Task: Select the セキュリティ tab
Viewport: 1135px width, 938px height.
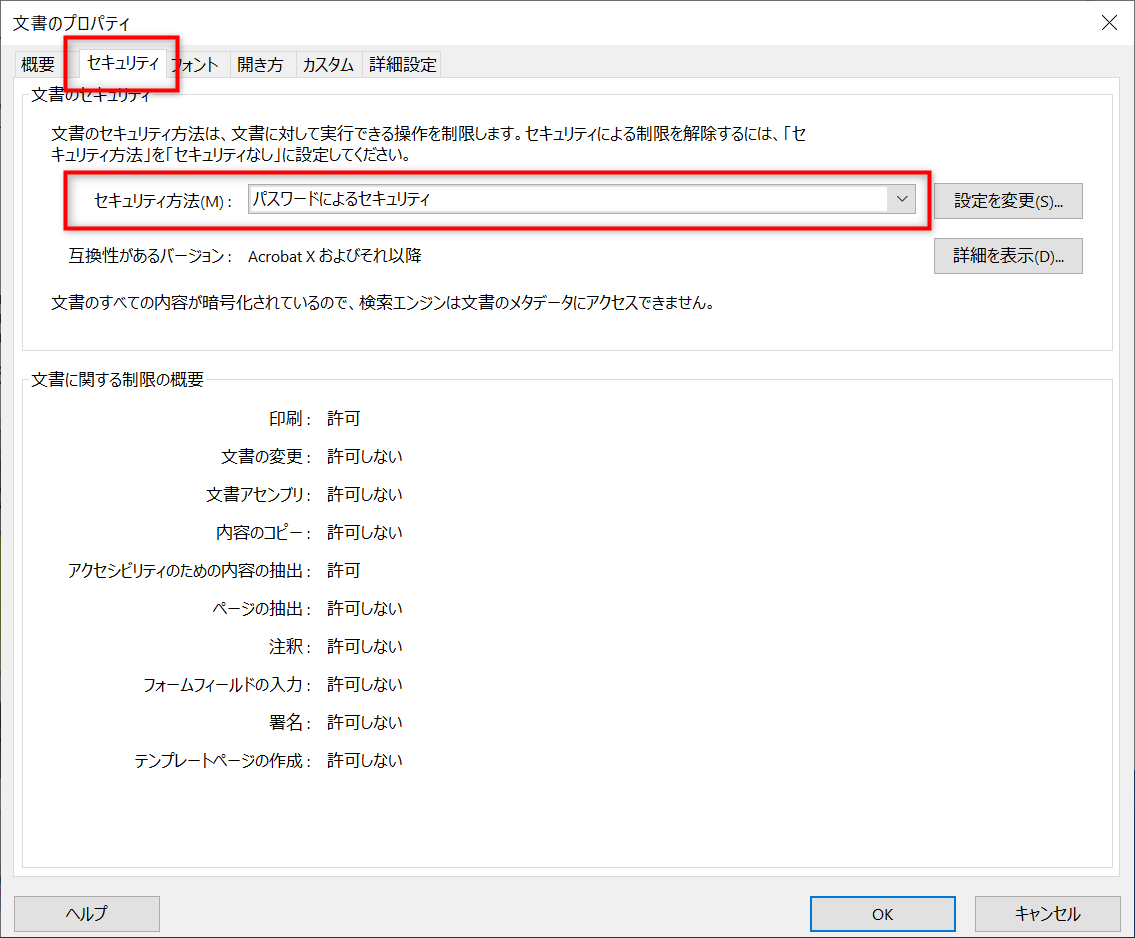Action: click(122, 63)
